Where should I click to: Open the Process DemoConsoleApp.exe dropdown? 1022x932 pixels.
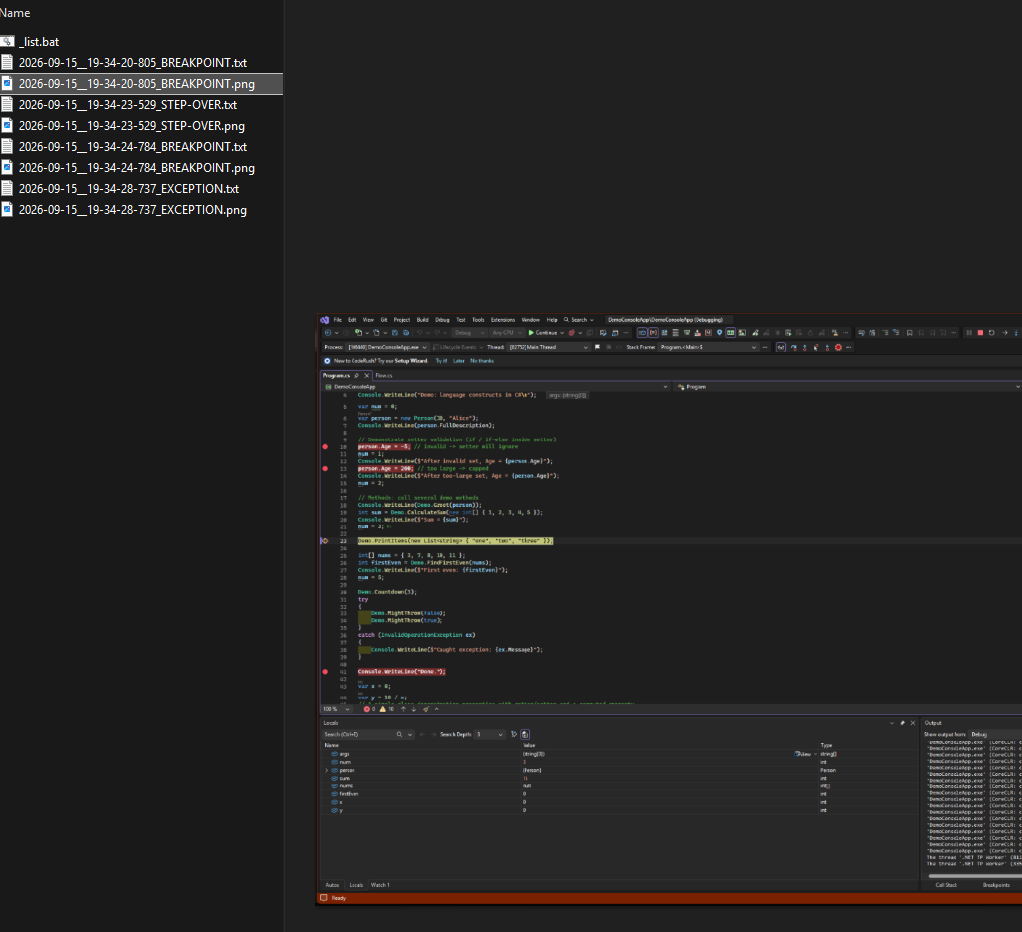387,347
